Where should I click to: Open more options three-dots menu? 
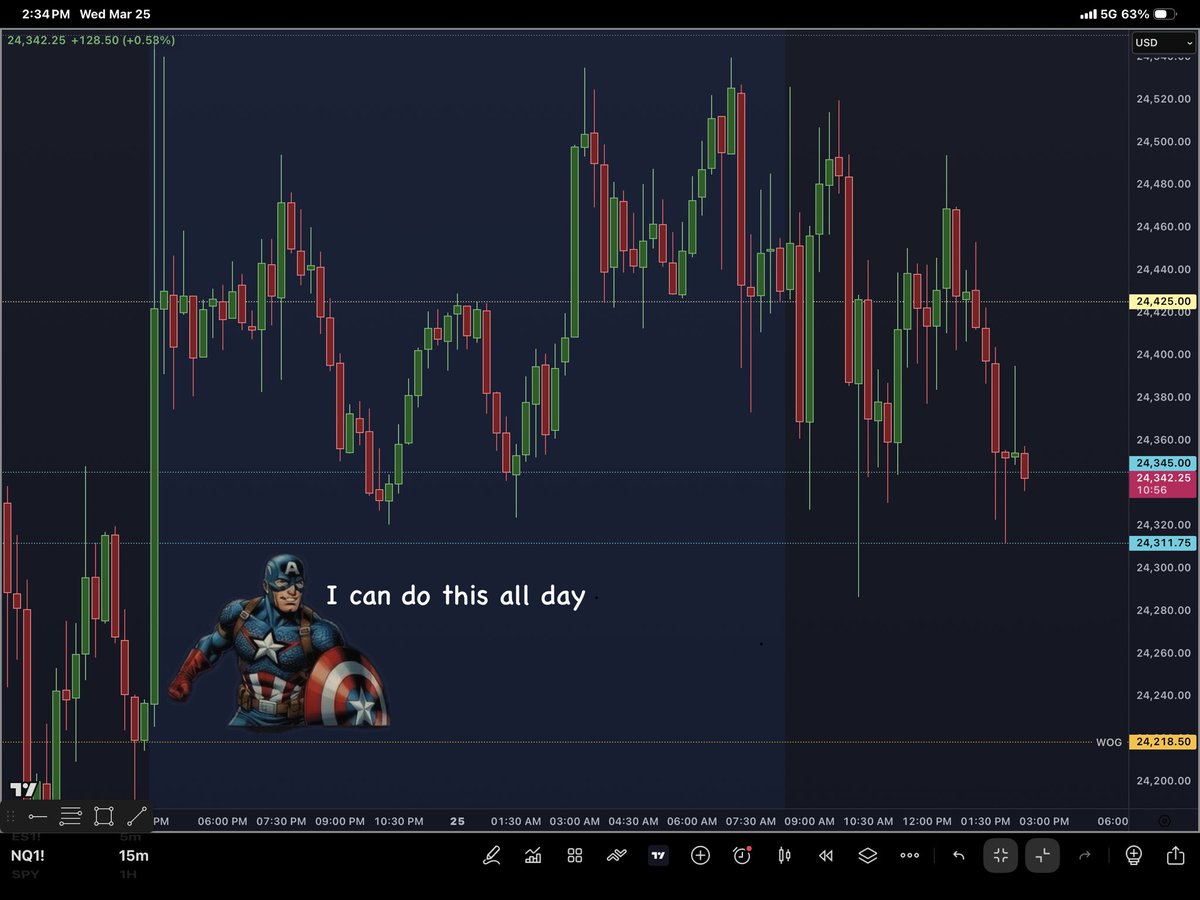point(909,855)
